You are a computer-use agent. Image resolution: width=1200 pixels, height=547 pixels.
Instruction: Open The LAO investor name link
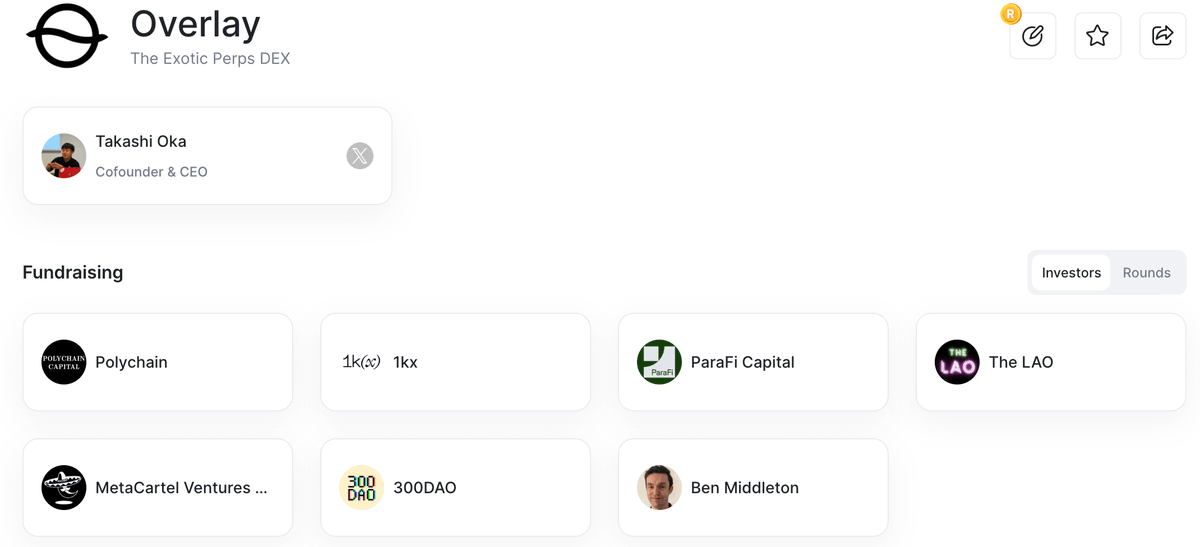click(1021, 362)
